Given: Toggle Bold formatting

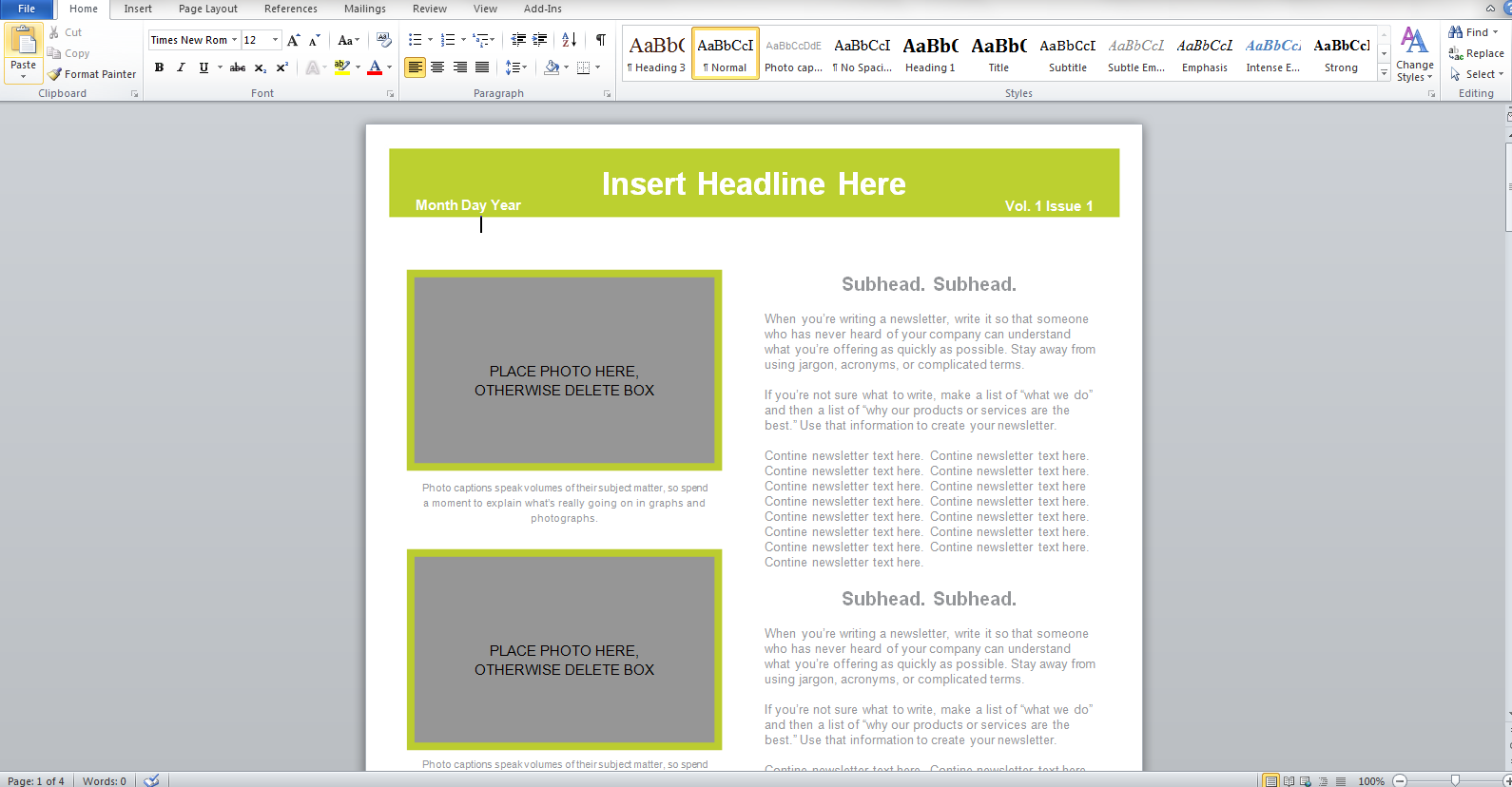Looking at the screenshot, I should tap(159, 67).
